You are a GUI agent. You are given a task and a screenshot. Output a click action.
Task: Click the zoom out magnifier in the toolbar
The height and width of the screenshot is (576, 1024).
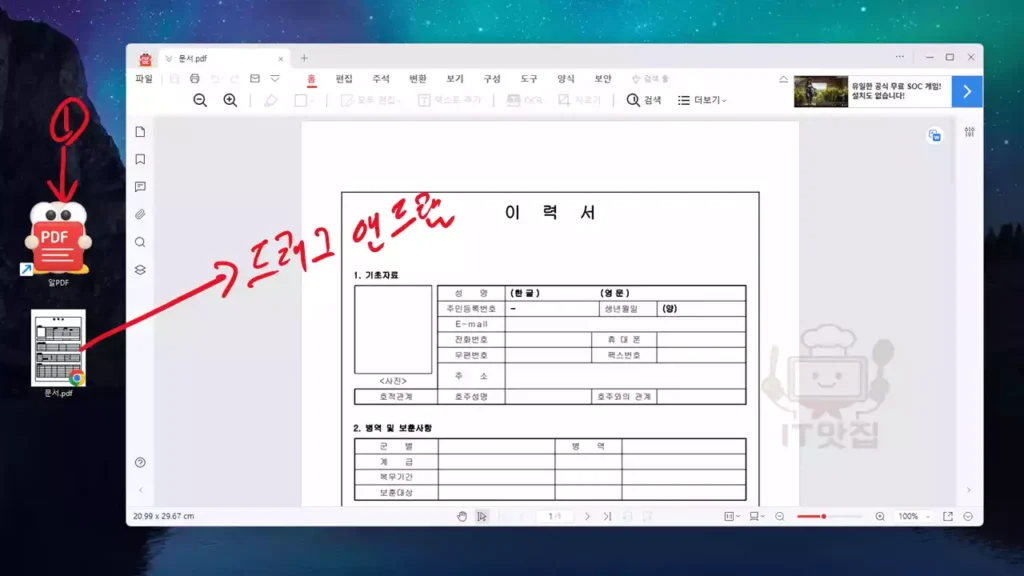200,100
